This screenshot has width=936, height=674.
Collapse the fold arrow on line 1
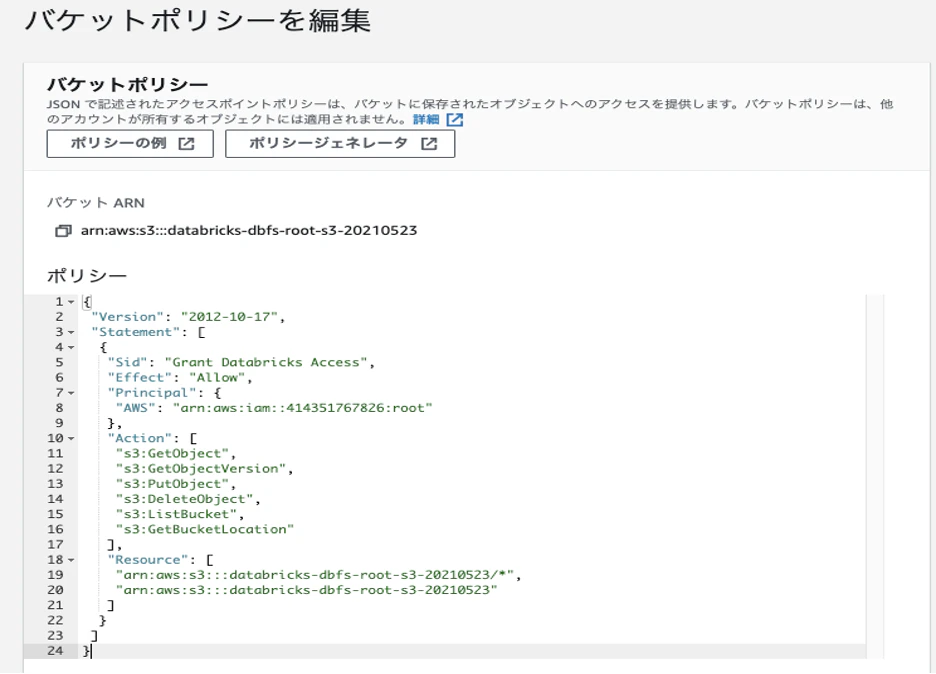pos(71,302)
